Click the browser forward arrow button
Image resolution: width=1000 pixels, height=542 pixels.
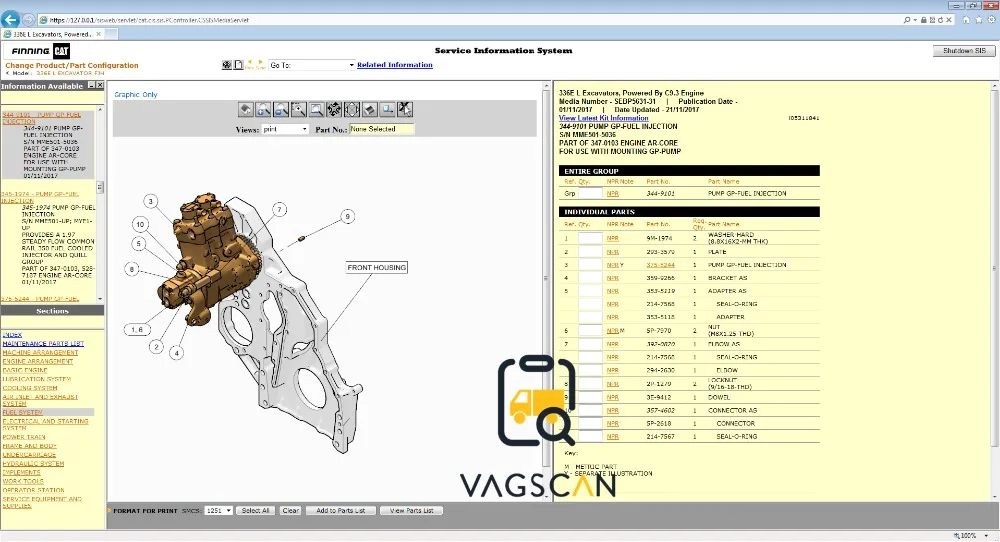28,20
